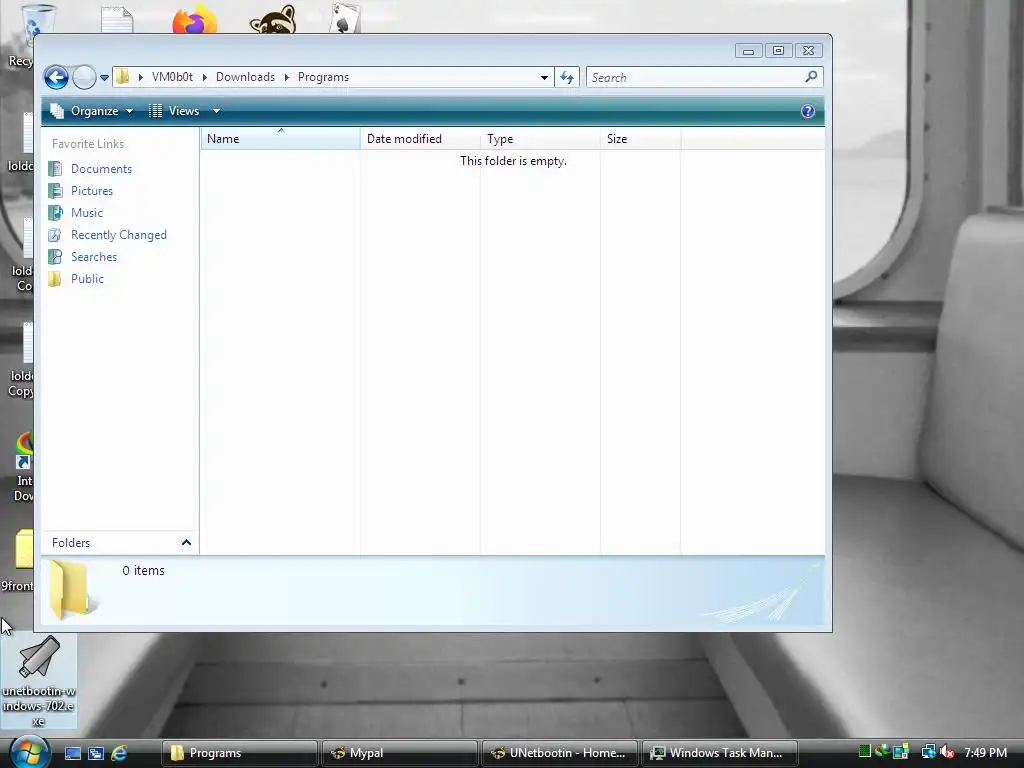
Task: Click the Back navigation arrow
Action: [x=56, y=78]
